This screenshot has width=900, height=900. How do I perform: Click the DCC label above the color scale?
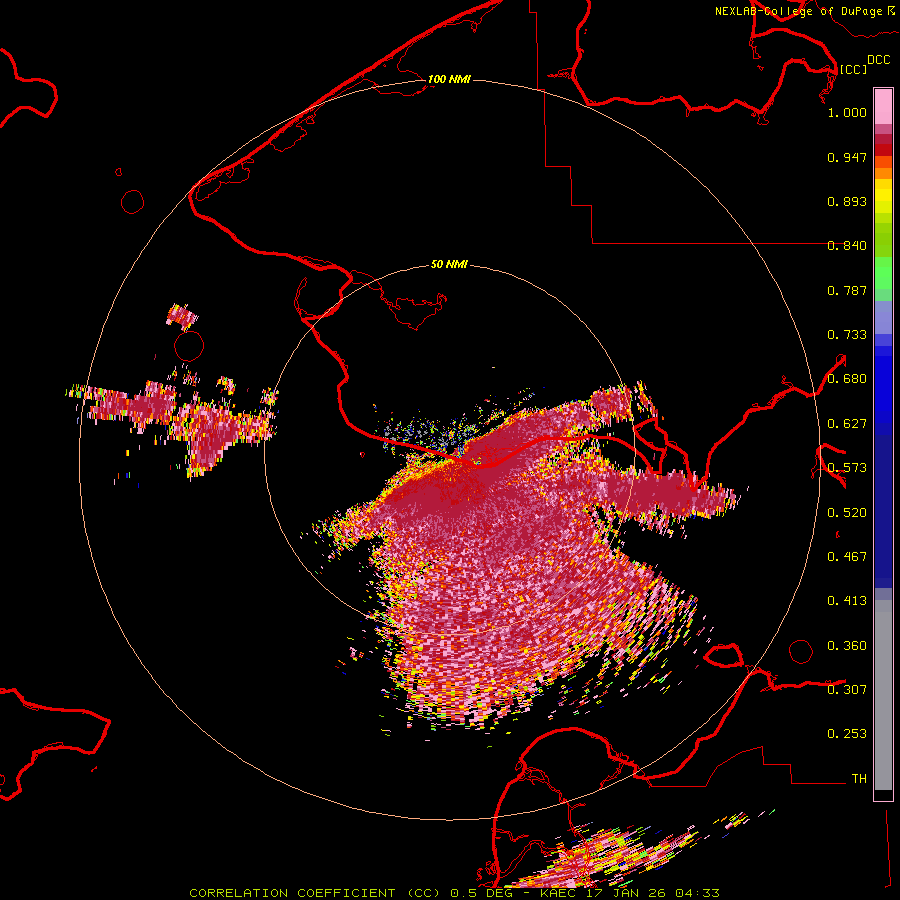(878, 59)
